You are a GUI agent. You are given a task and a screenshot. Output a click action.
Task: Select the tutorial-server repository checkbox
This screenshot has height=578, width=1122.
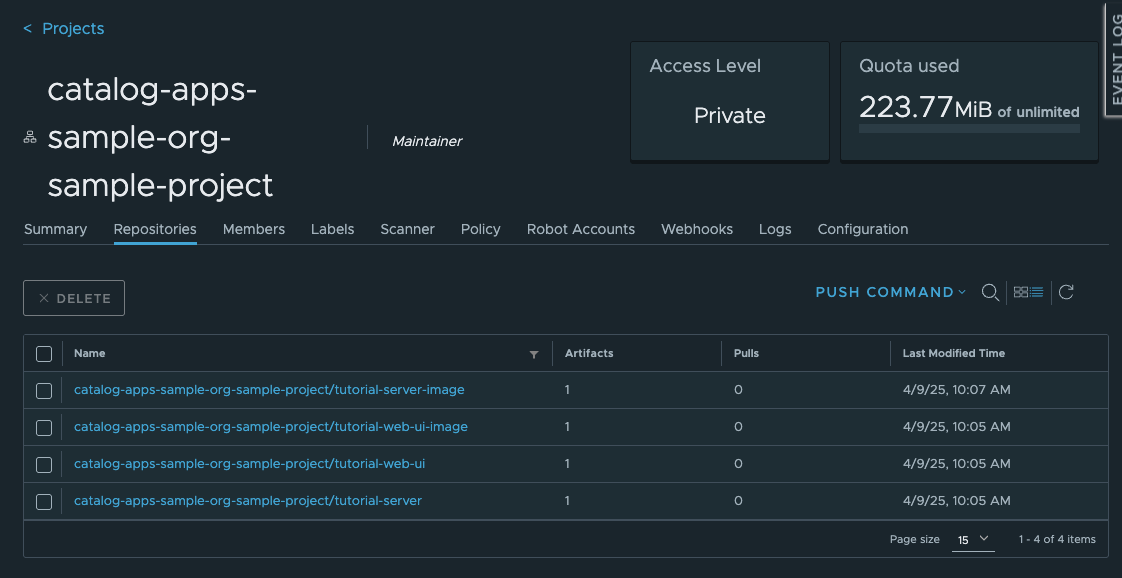(44, 502)
